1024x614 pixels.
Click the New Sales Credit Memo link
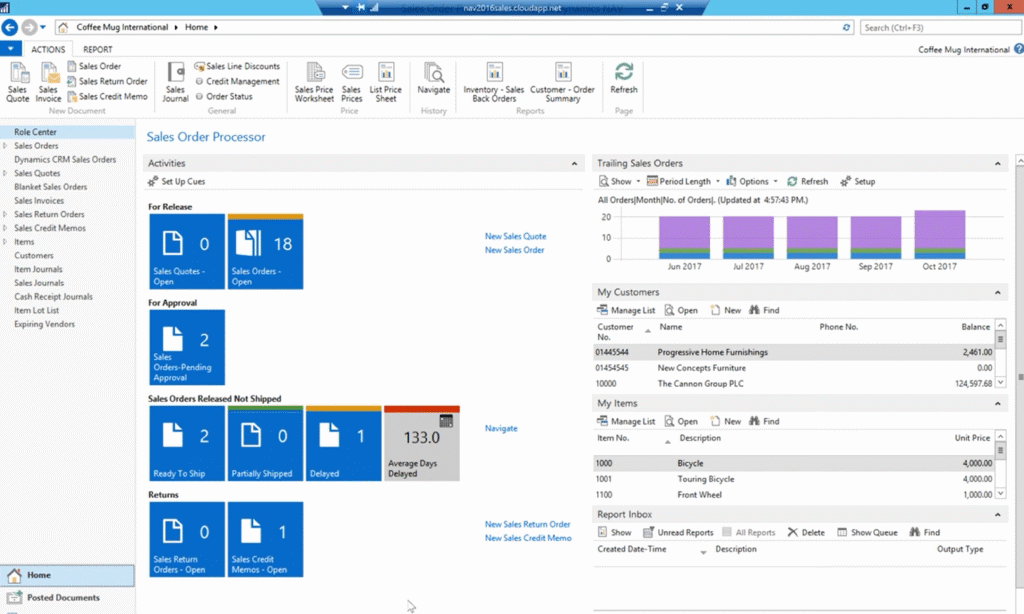click(528, 538)
